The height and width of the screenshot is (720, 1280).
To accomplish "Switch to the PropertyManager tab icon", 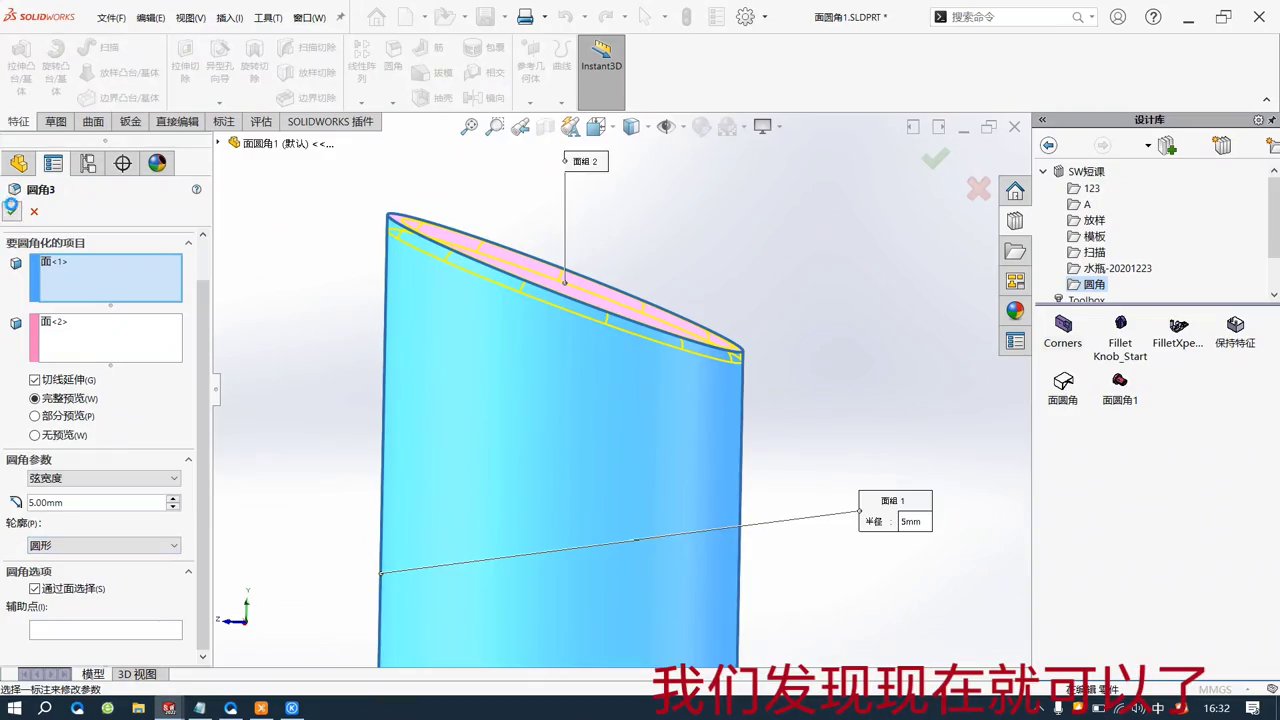I will pos(54,164).
